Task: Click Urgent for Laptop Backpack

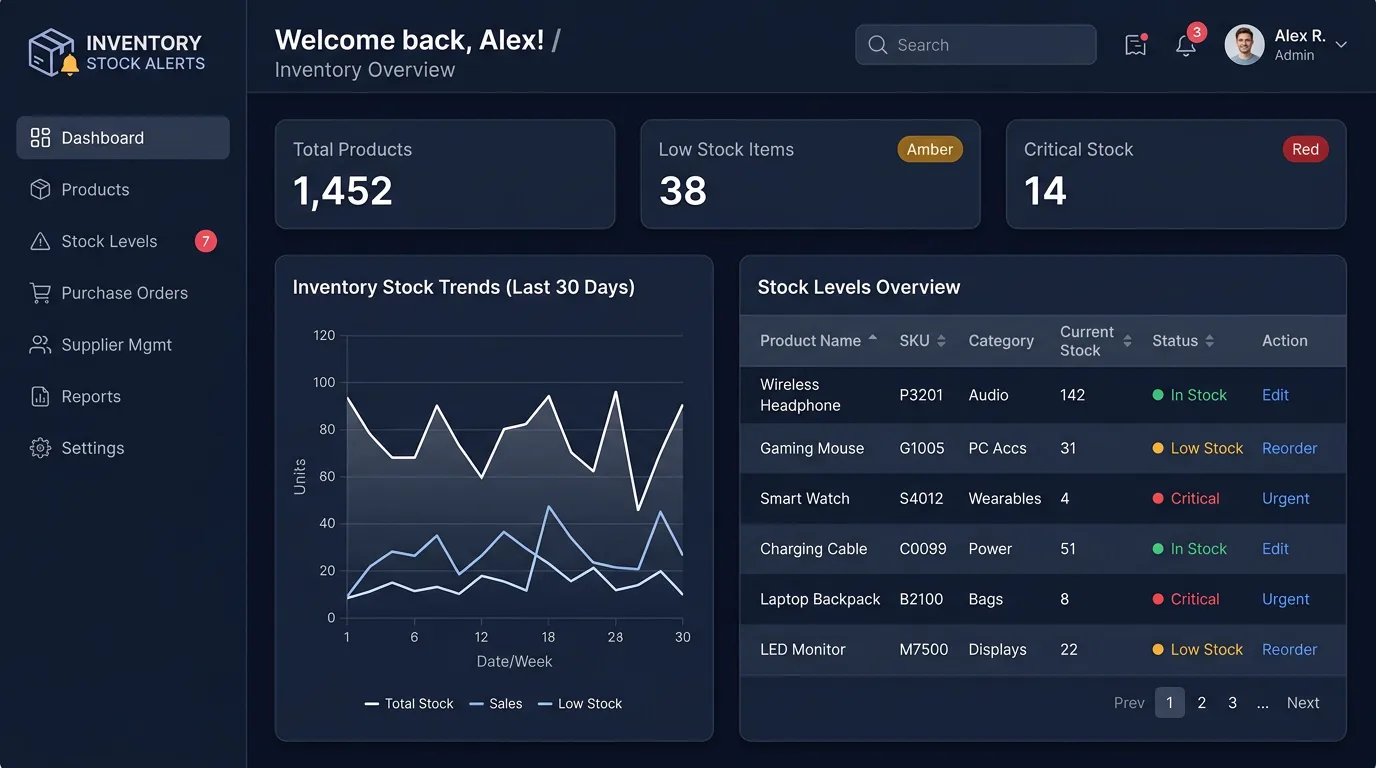Action: click(1285, 599)
